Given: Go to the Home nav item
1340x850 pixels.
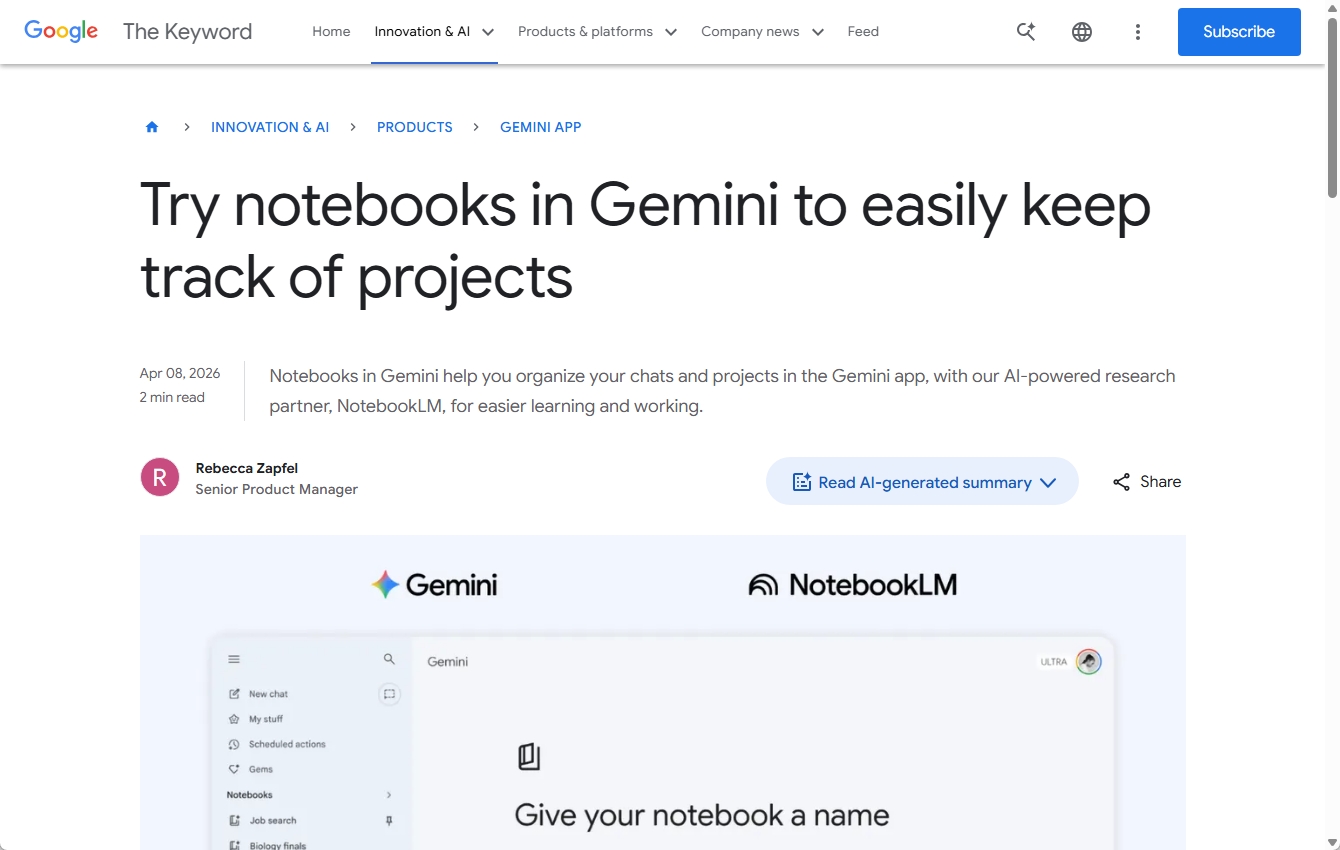Looking at the screenshot, I should point(331,31).
